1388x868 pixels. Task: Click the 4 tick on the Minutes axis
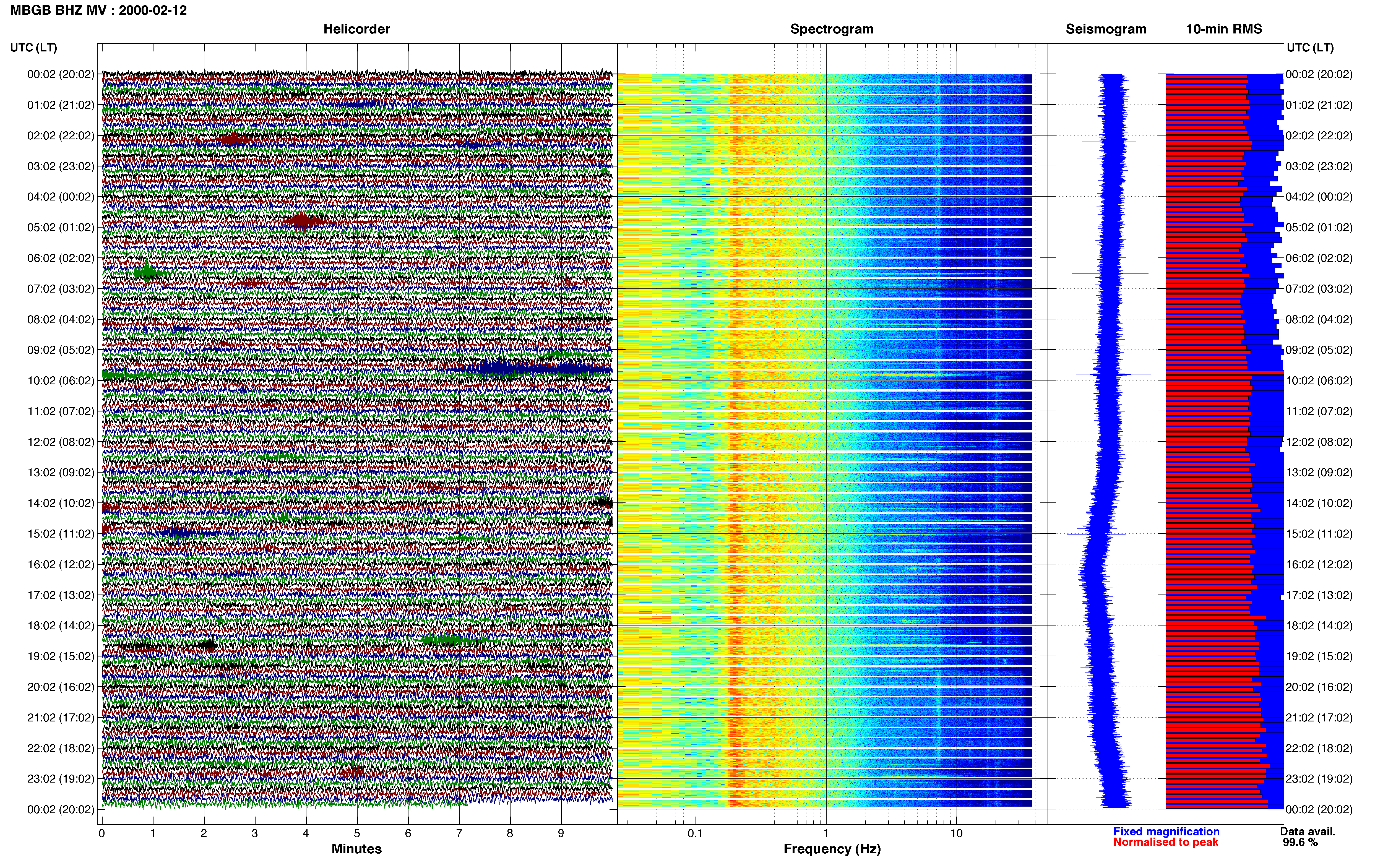(306, 833)
